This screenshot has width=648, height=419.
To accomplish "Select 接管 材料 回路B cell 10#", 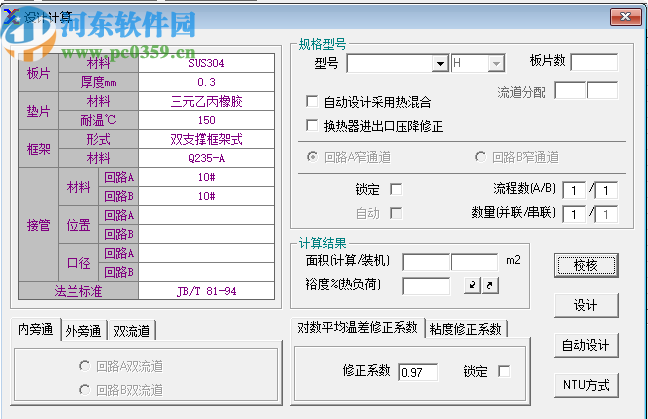I will click(206, 196).
